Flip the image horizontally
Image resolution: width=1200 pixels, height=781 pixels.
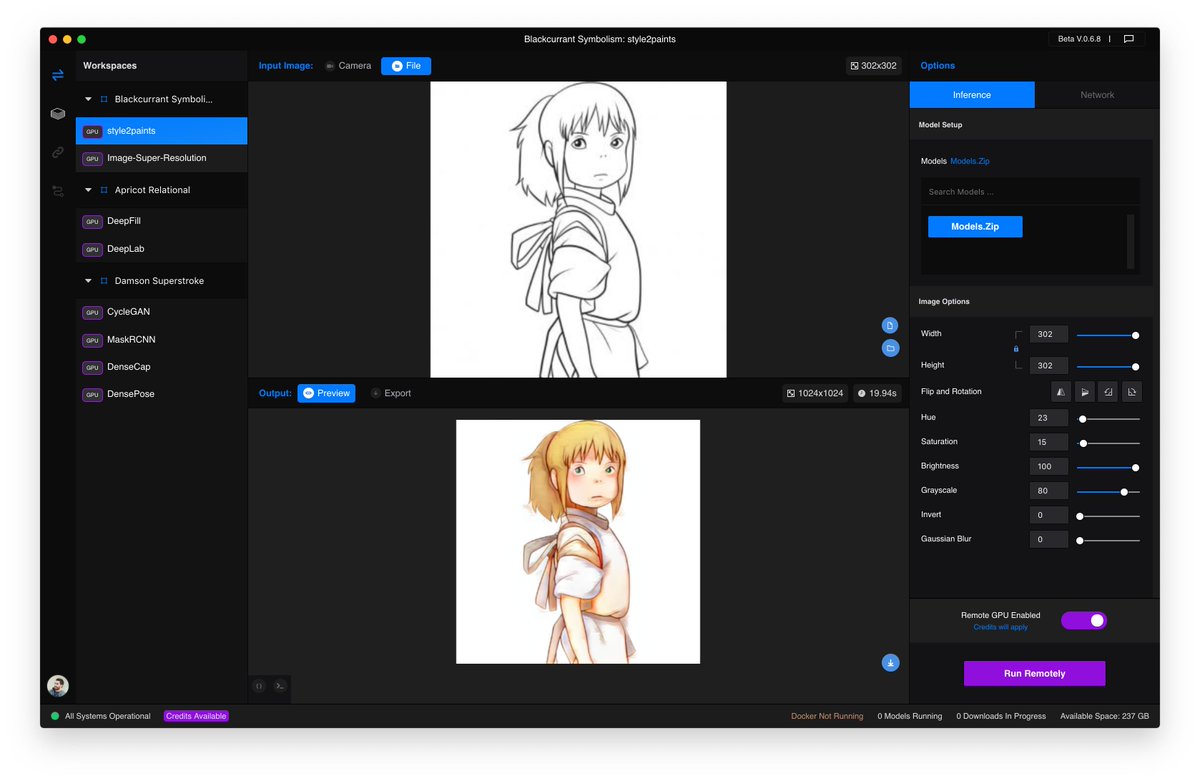(x=1061, y=392)
